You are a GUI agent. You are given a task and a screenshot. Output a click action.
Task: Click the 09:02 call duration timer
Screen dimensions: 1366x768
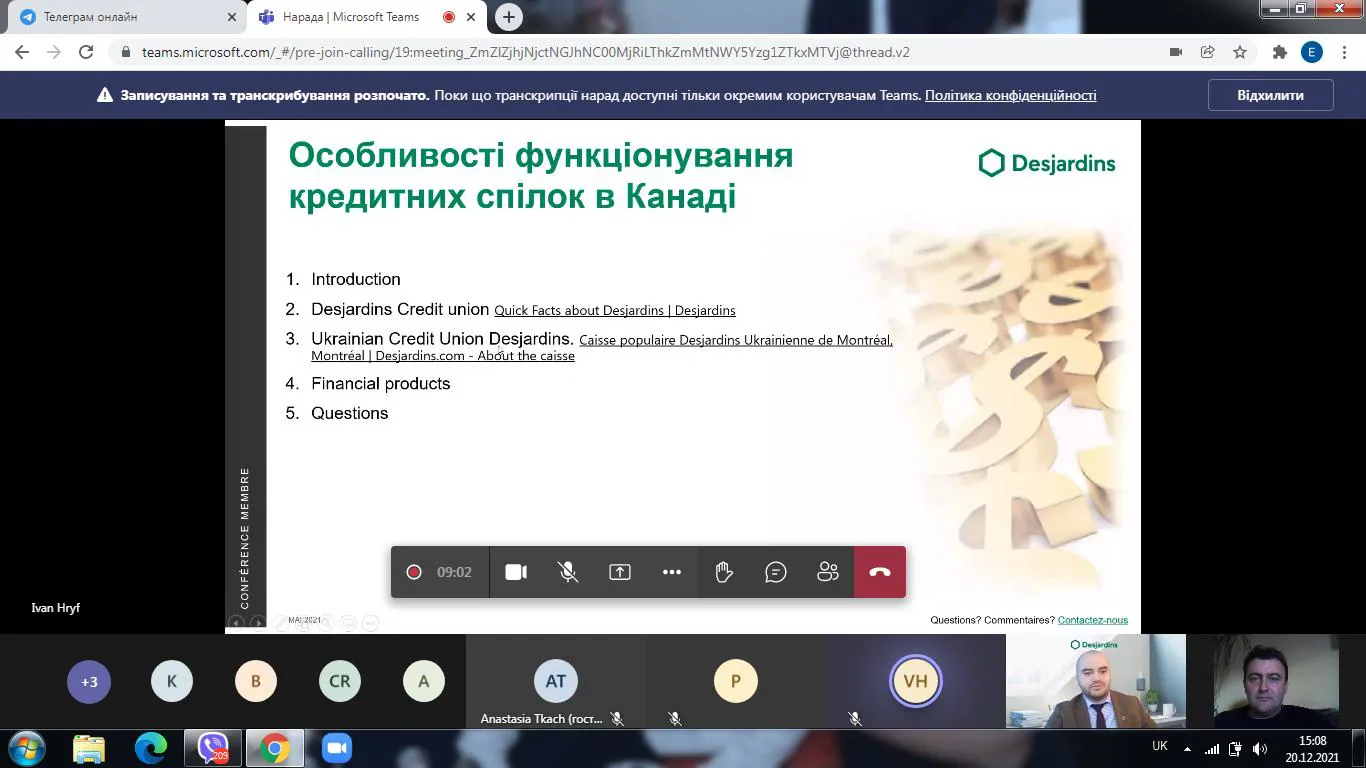pos(454,572)
